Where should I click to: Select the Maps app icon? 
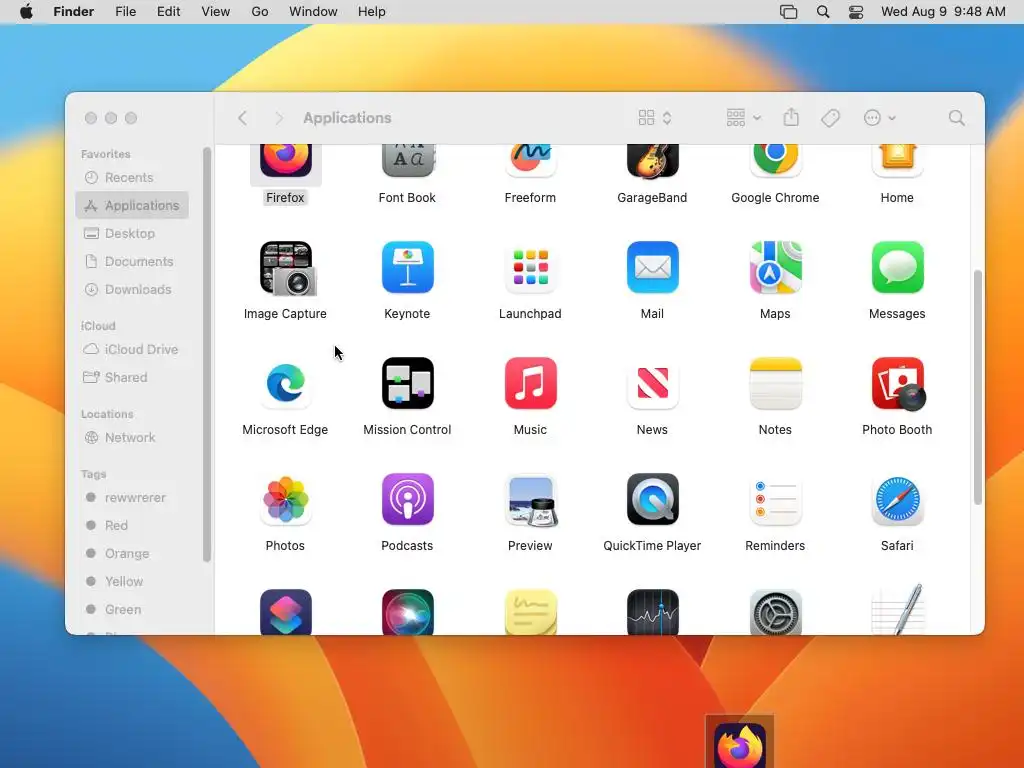tap(775, 267)
